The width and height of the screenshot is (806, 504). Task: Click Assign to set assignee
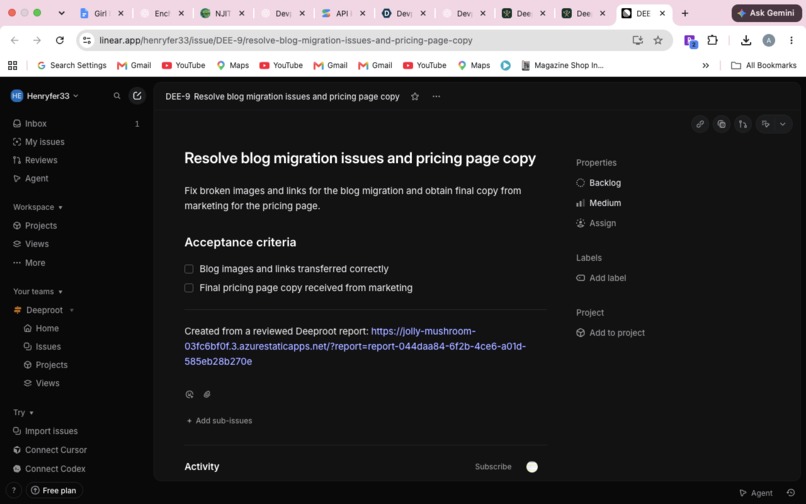(596, 223)
